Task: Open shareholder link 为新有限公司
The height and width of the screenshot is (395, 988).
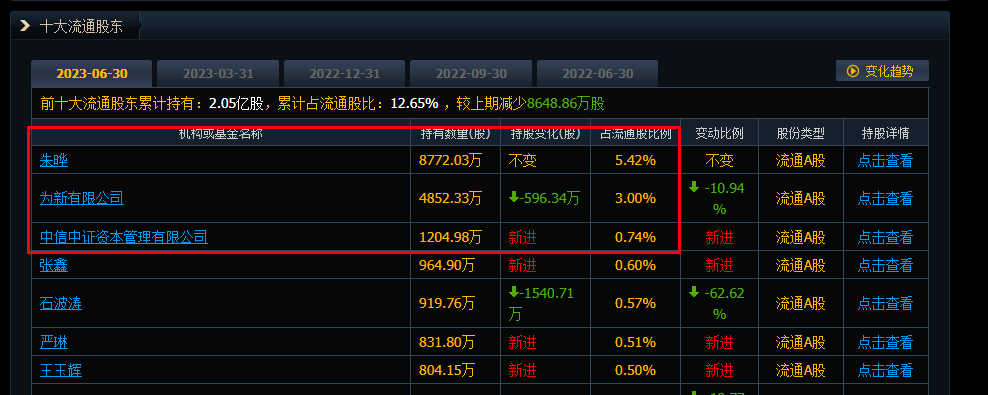Action: tap(82, 198)
